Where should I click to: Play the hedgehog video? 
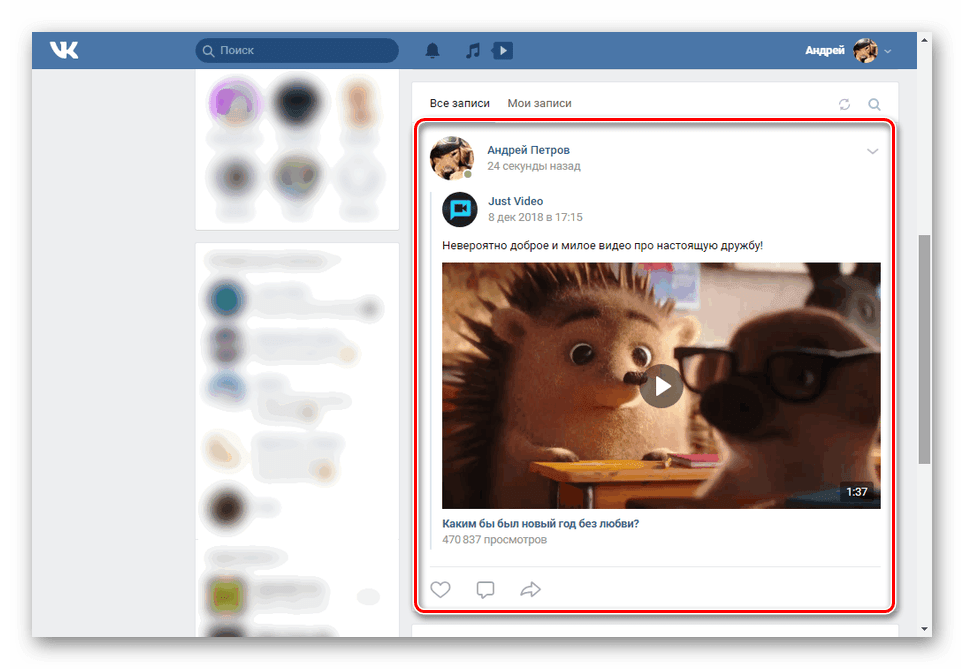click(x=661, y=386)
